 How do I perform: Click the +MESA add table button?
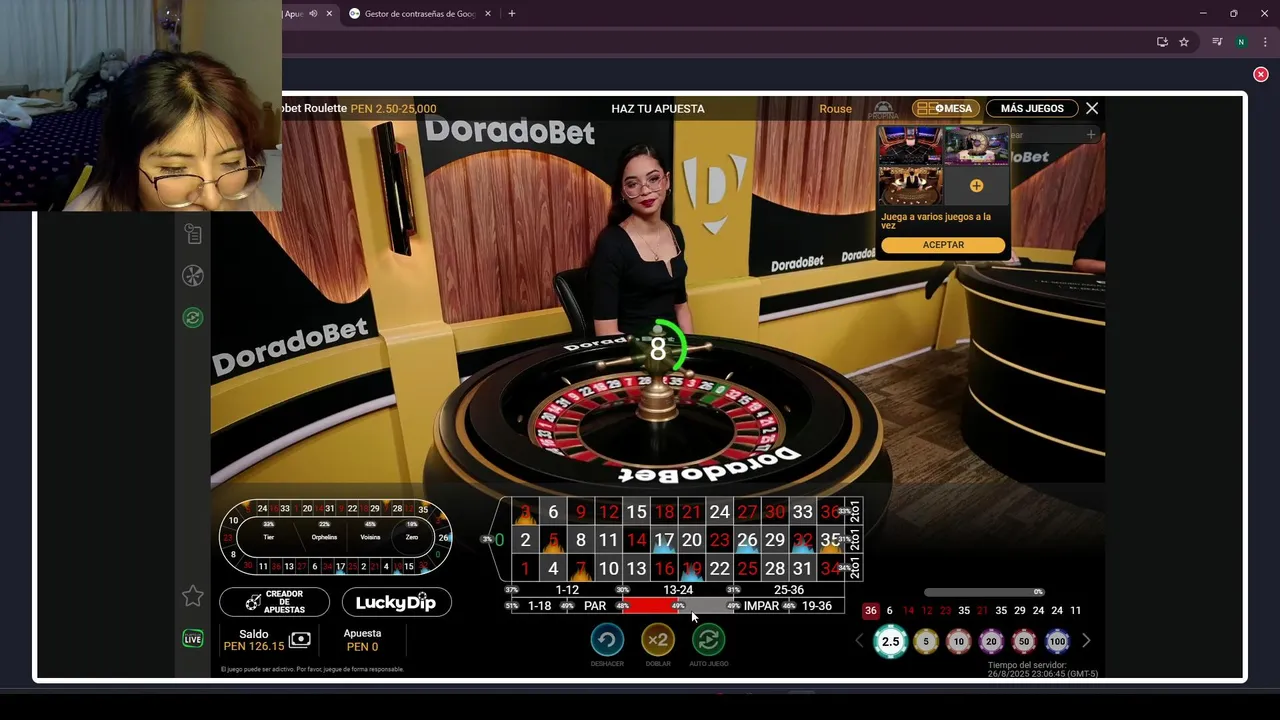945,108
